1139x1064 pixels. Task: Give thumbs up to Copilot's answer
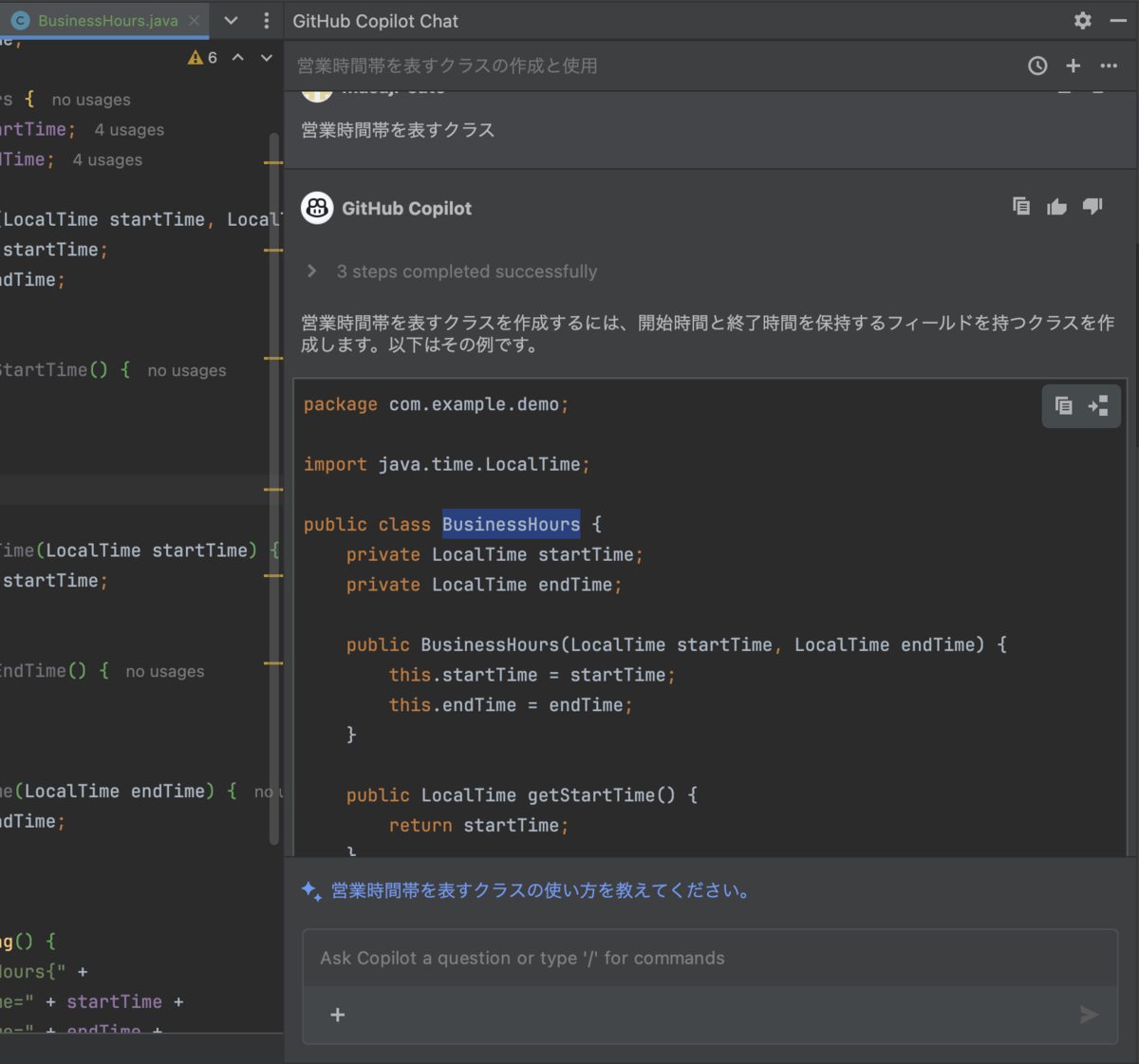click(x=1056, y=206)
